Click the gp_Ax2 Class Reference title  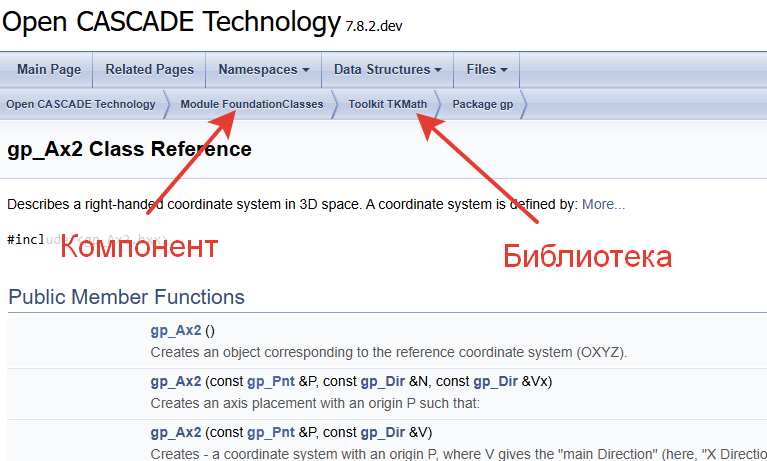click(129, 149)
